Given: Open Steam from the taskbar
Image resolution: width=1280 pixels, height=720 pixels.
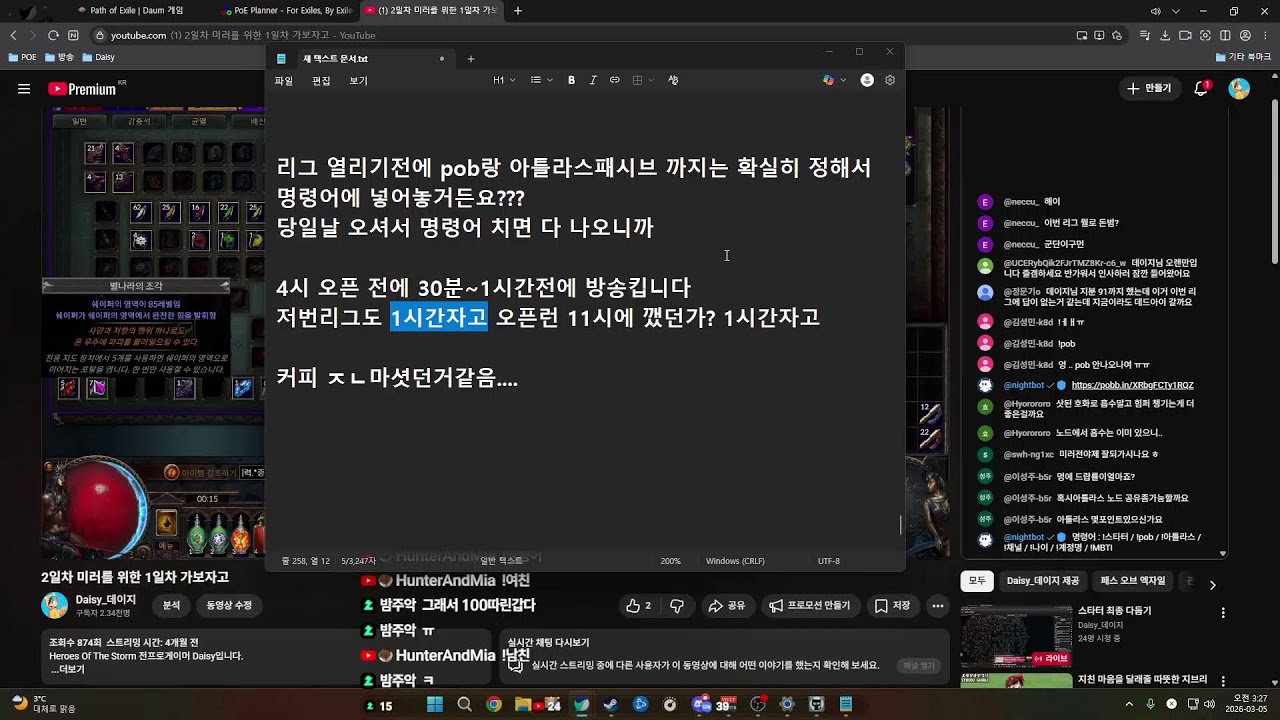Looking at the screenshot, I should (x=611, y=704).
